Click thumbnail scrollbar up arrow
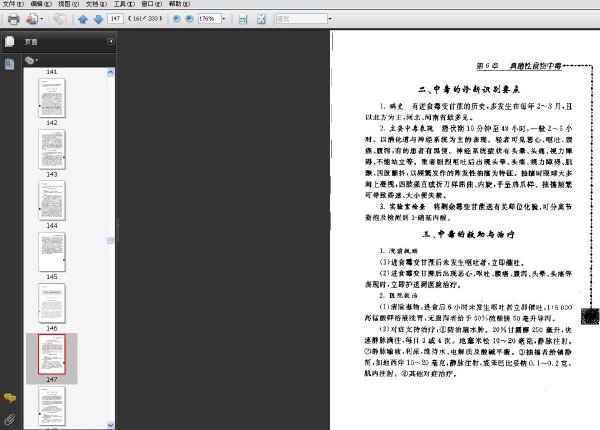Viewport: 600px width, 430px height. click(x=111, y=72)
